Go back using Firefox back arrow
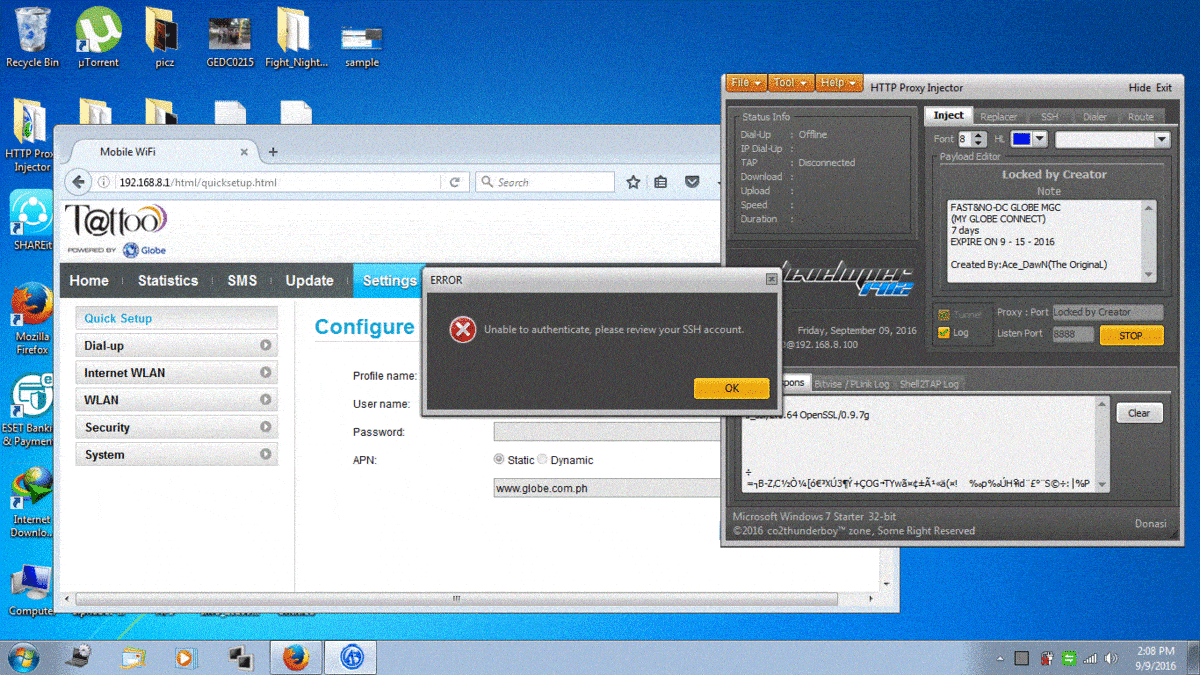Image resolution: width=1200 pixels, height=675 pixels. click(78, 182)
